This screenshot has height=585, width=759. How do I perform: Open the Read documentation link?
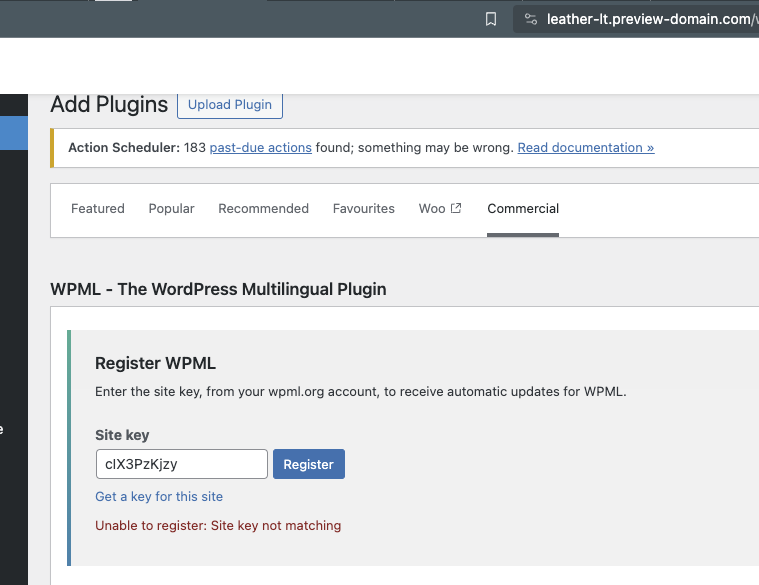click(586, 148)
